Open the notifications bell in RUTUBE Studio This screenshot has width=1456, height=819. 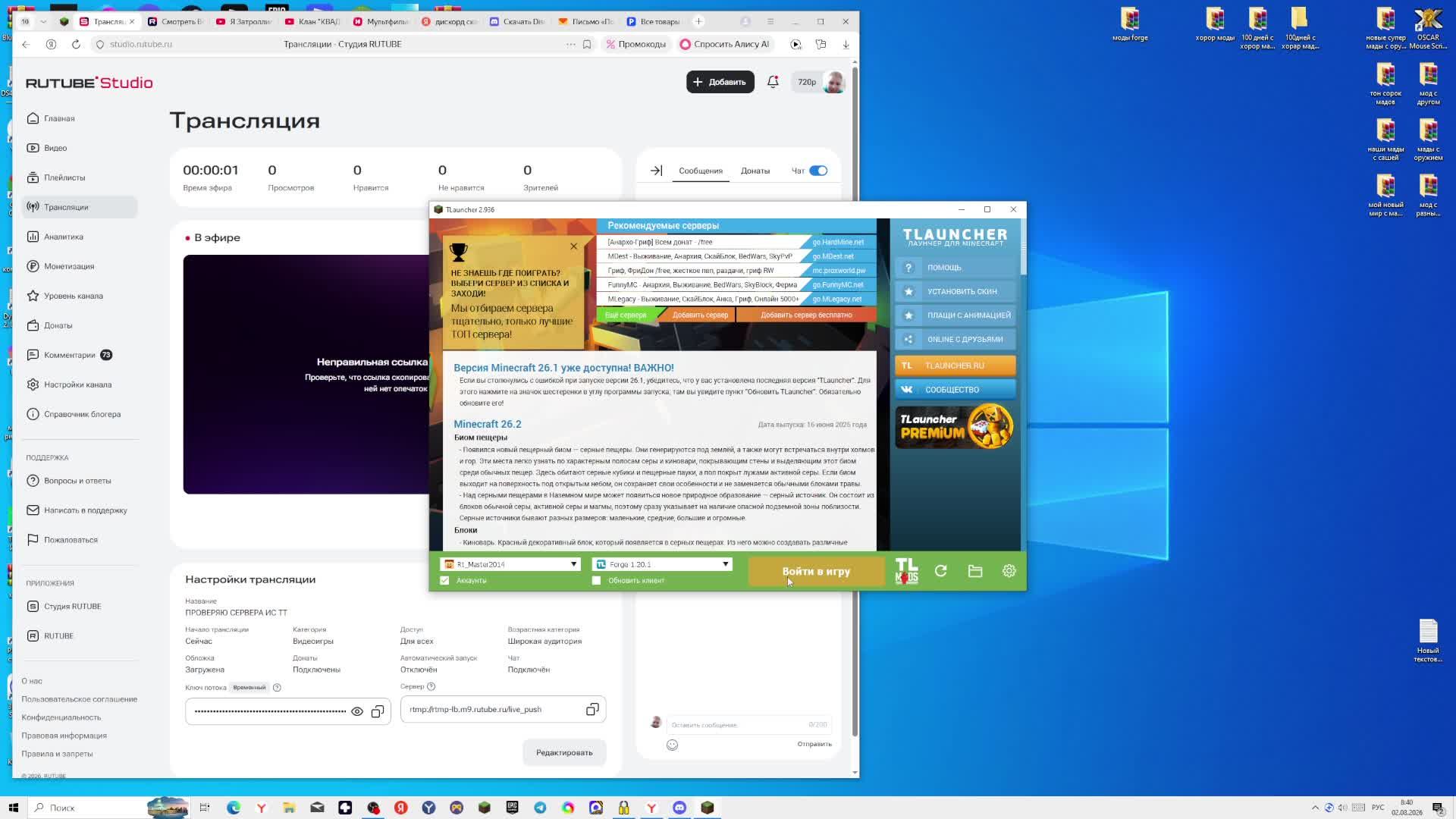point(773,82)
